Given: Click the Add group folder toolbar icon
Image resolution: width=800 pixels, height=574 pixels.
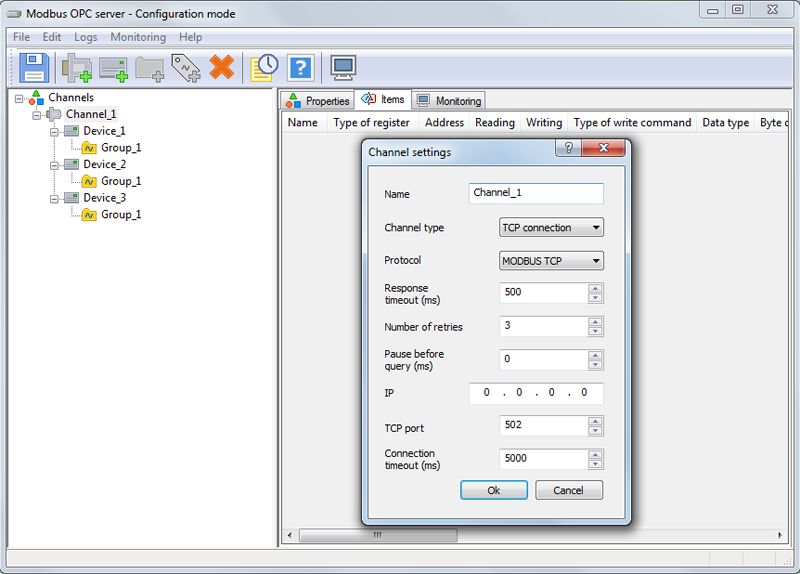Looking at the screenshot, I should (149, 69).
